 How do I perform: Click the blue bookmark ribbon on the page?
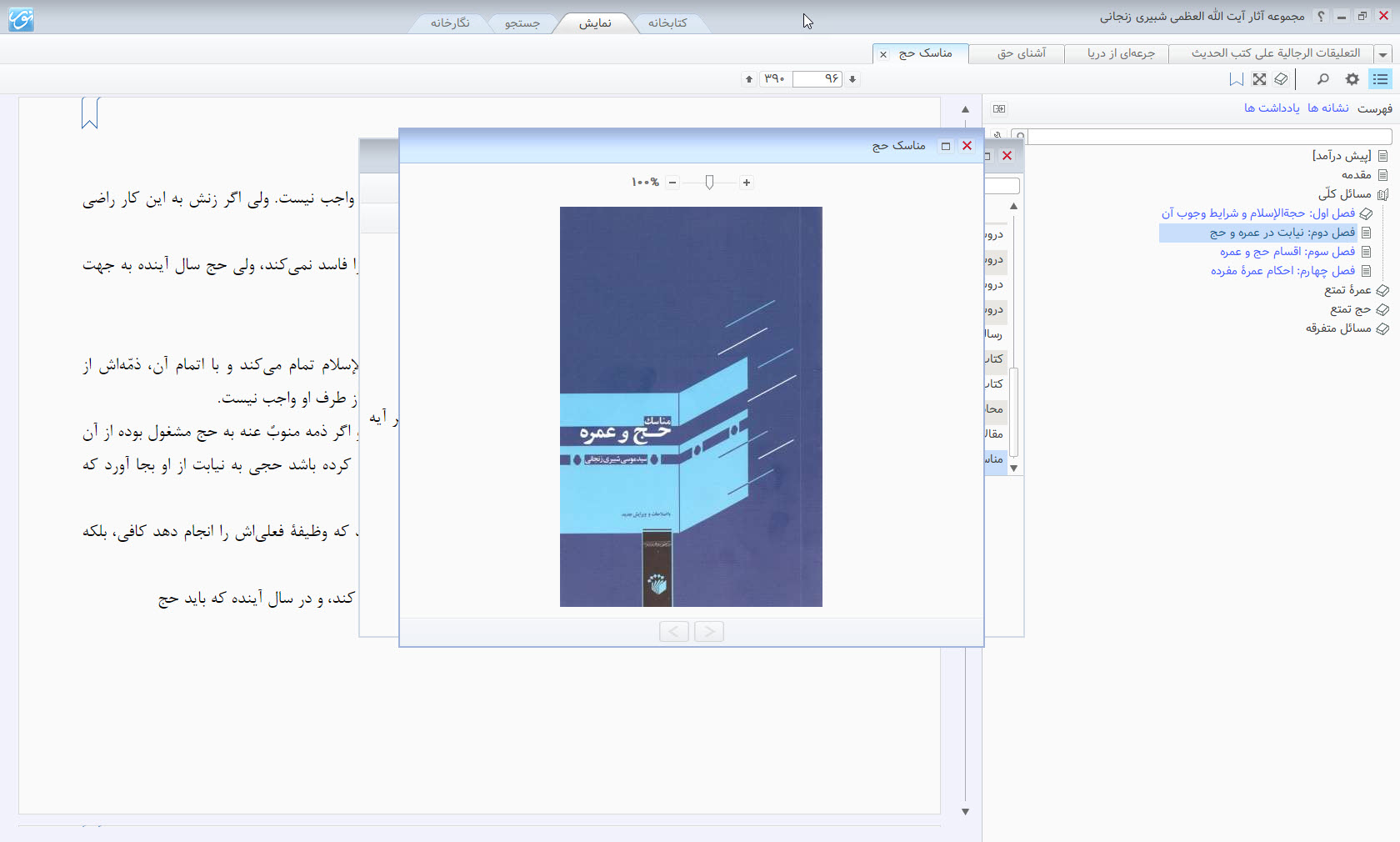click(90, 113)
